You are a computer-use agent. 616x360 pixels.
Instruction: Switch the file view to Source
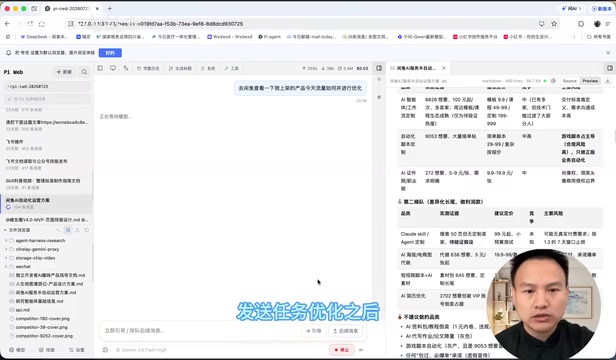tap(569, 81)
